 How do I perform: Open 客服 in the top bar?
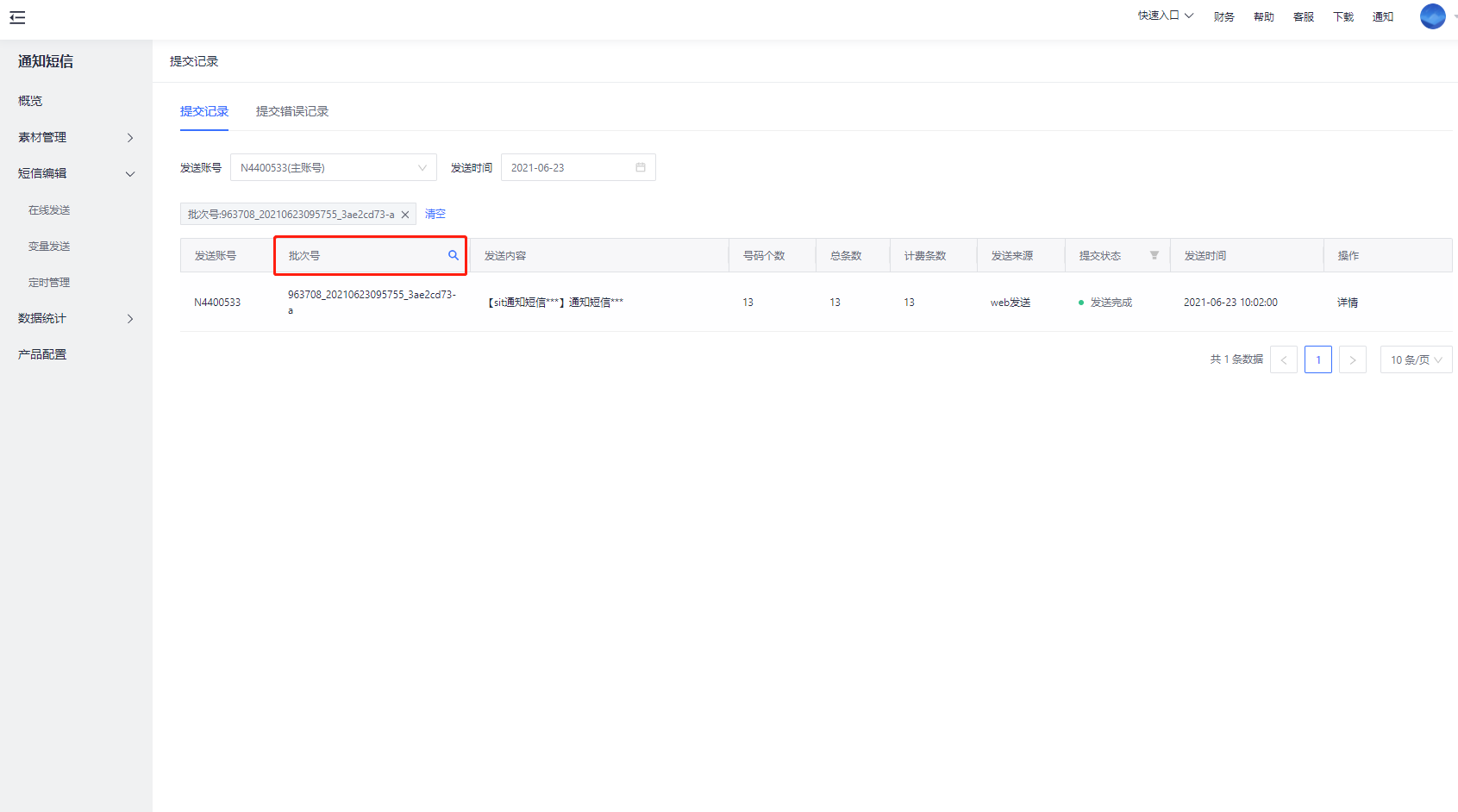pyautogui.click(x=1304, y=16)
